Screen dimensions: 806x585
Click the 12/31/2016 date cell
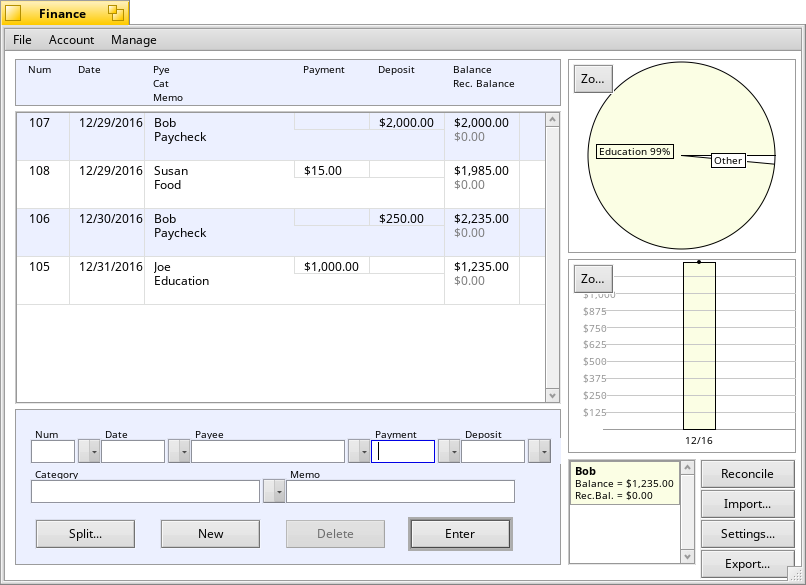pyautogui.click(x=111, y=267)
